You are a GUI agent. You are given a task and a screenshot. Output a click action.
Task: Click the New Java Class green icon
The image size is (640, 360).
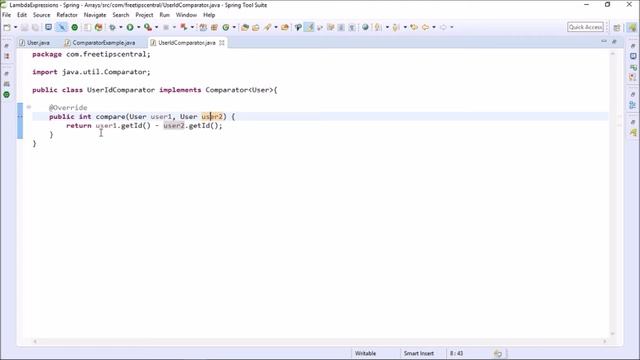click(x=226, y=27)
